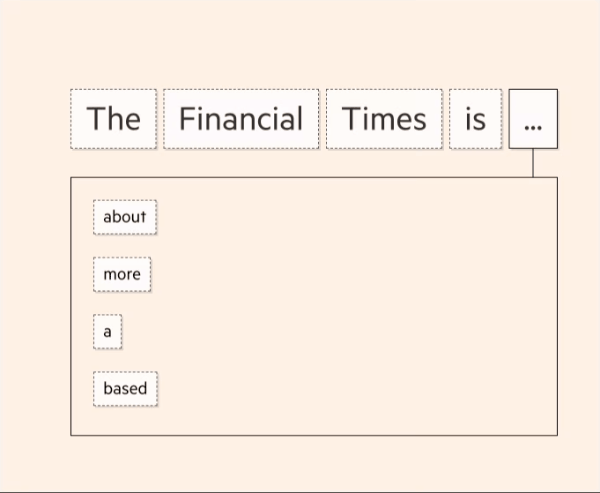Screen dimensions: 600x493
Task: Choose "about" from the suggestions list
Action: coord(125,217)
